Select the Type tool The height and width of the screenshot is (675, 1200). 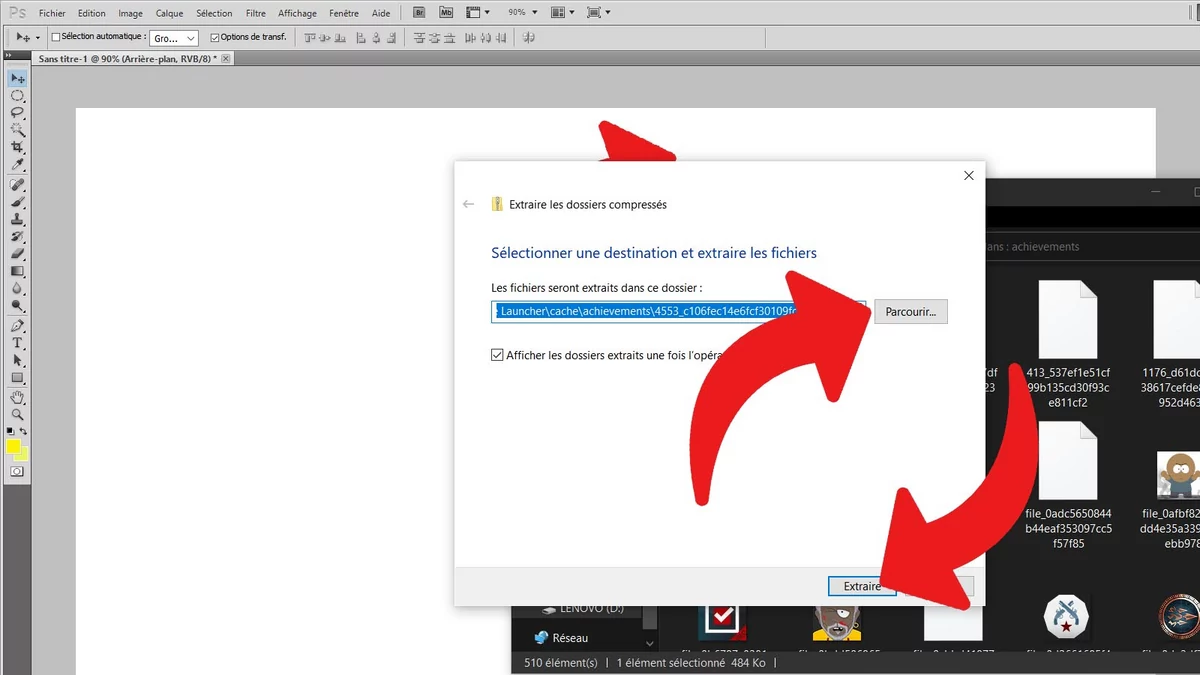17,343
